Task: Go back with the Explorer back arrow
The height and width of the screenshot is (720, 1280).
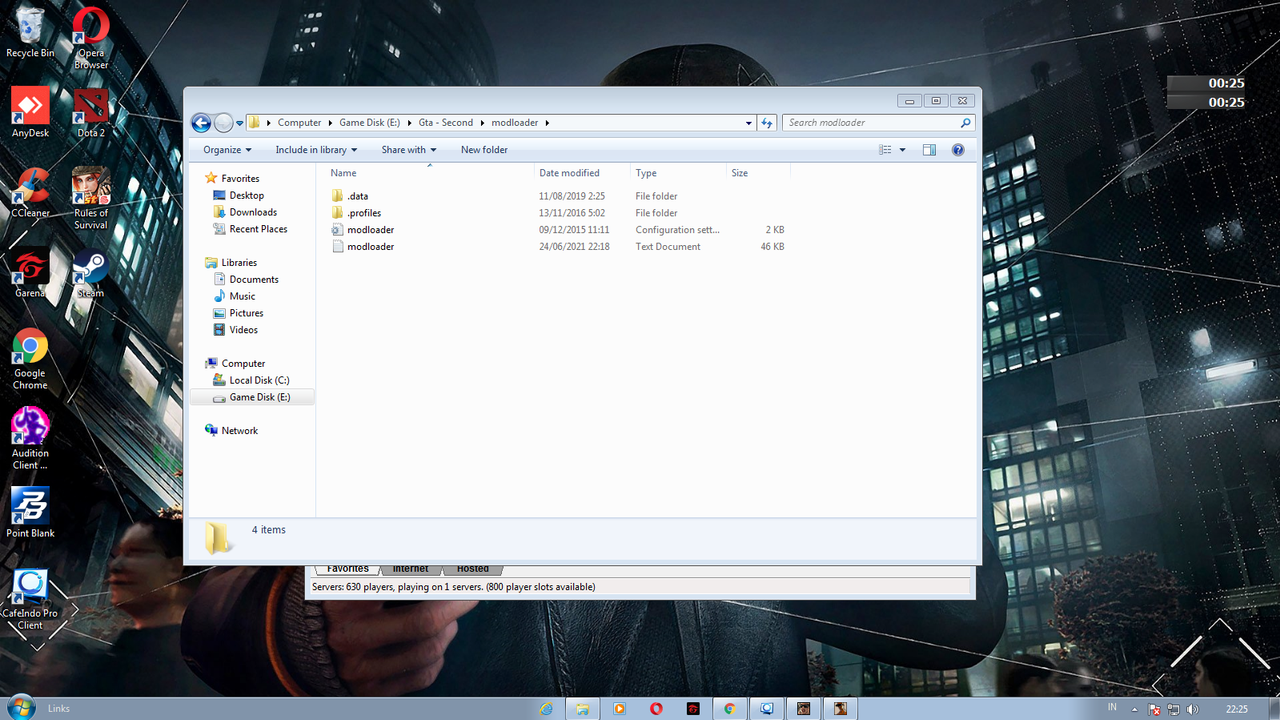Action: click(x=201, y=123)
